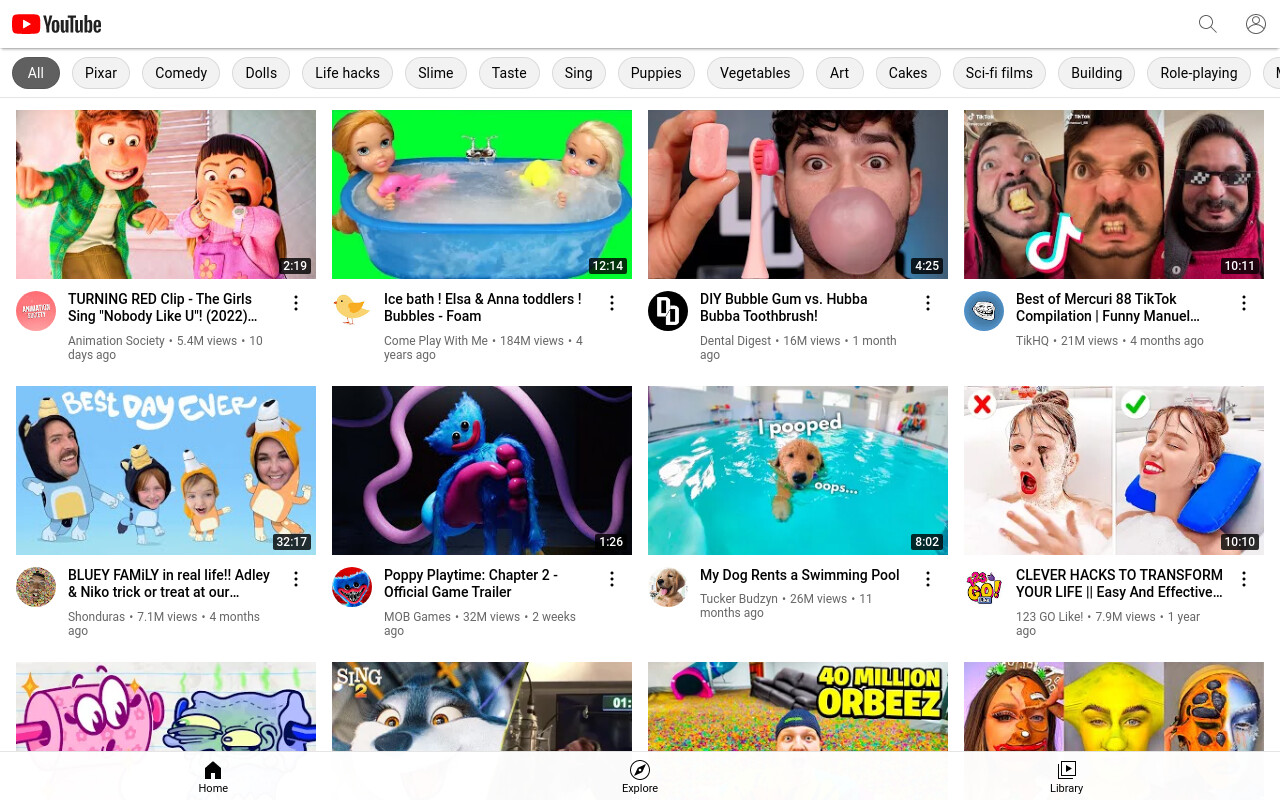Open My Dog Rents a Swimming Pool title

[800, 575]
